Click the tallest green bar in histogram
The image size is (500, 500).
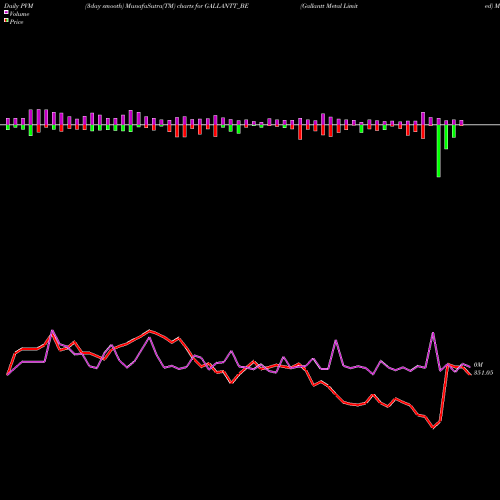(439, 151)
